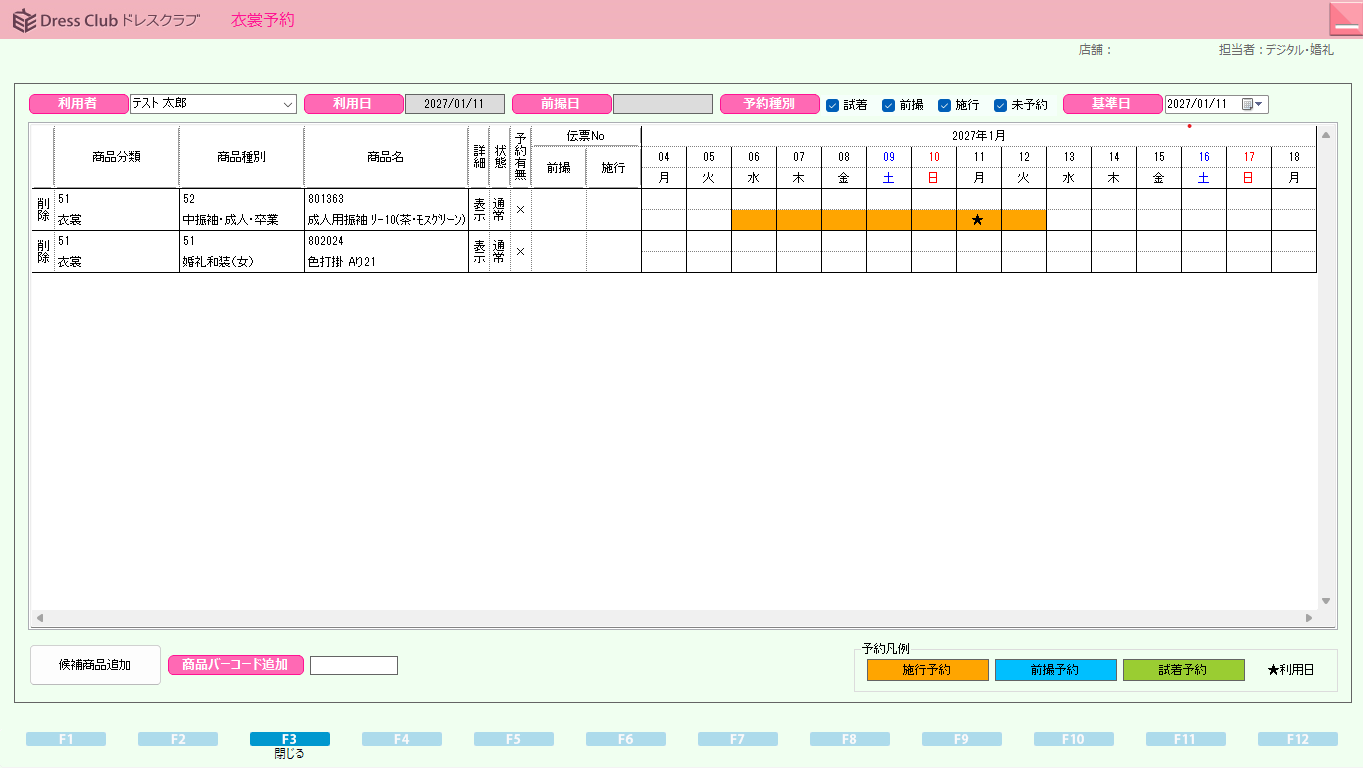Click the 2027年1月 month header
Screen dimensions: 1363x768
tap(978, 136)
